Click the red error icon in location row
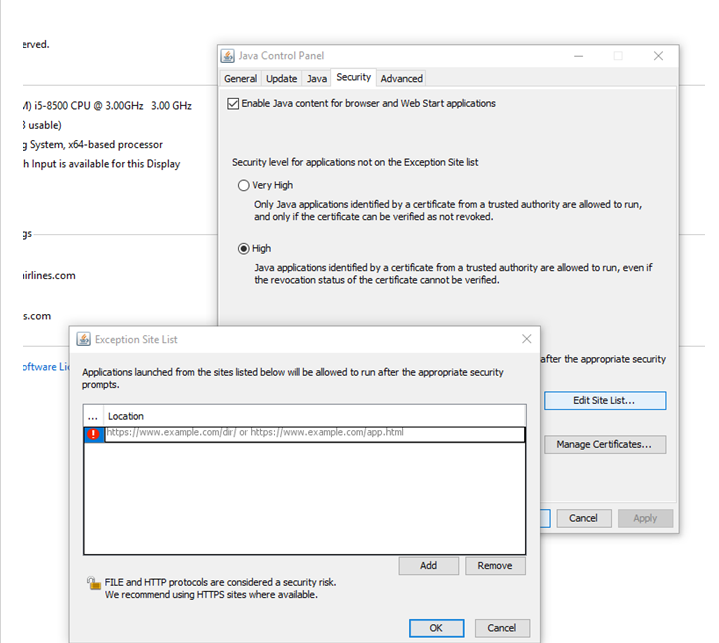This screenshot has width=719, height=643. [x=94, y=434]
